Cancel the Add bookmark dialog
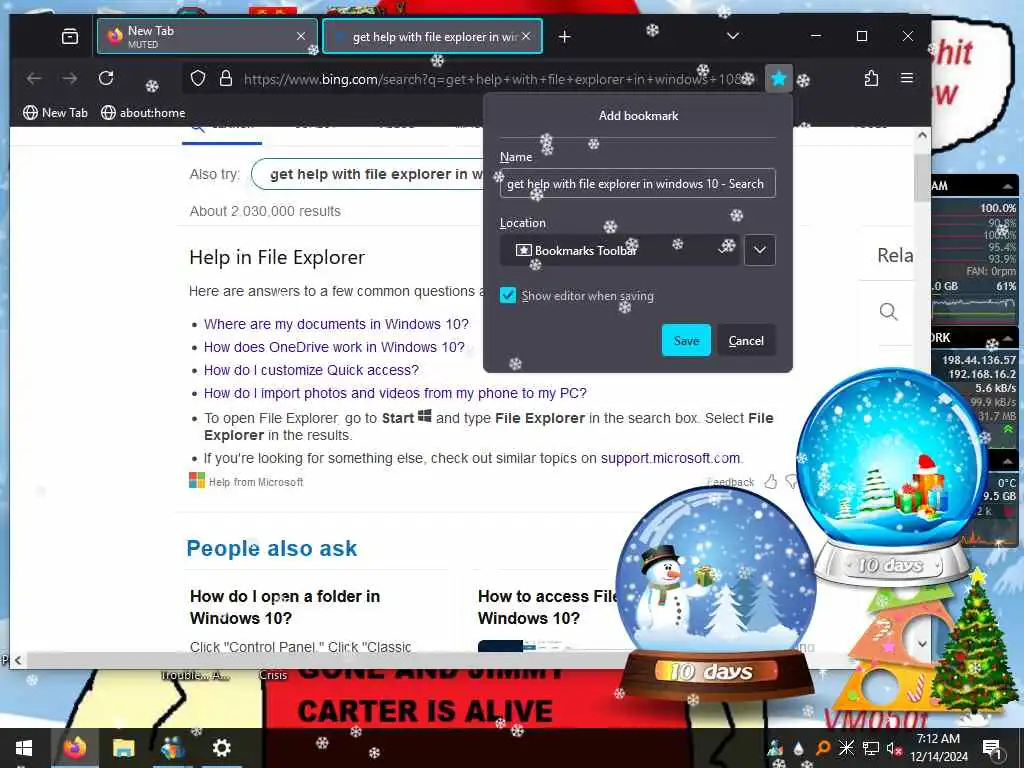 click(x=746, y=340)
